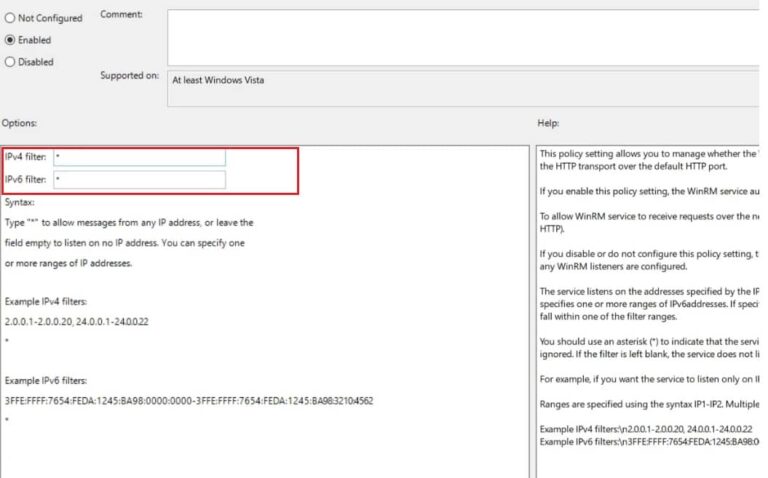Focus the IPv6 filter input field
Image resolution: width=768 pixels, height=478 pixels.
140,180
